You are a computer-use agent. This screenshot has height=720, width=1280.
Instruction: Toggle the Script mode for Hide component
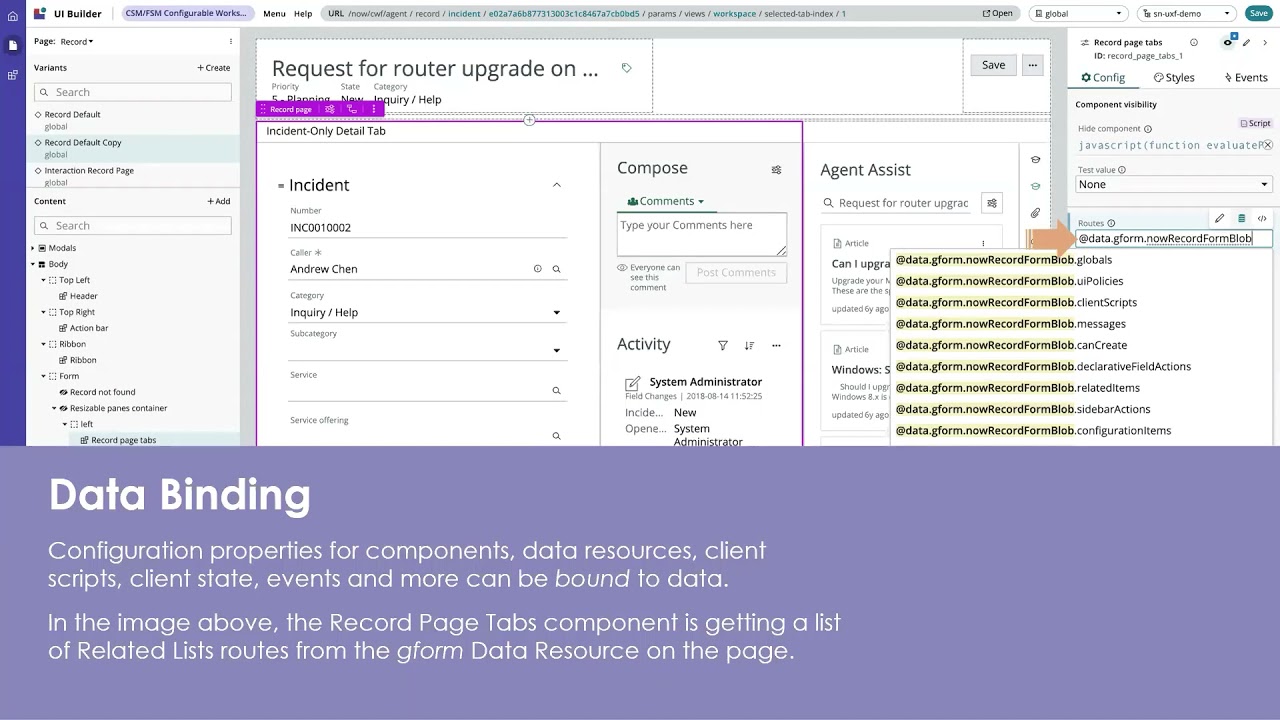click(x=1256, y=123)
